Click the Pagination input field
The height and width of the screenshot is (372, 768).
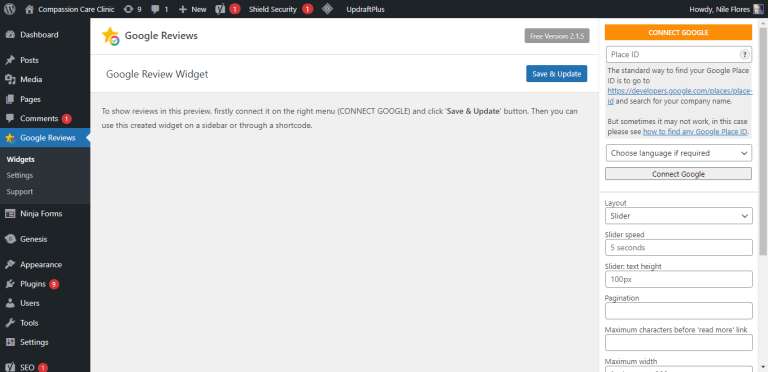coord(678,311)
